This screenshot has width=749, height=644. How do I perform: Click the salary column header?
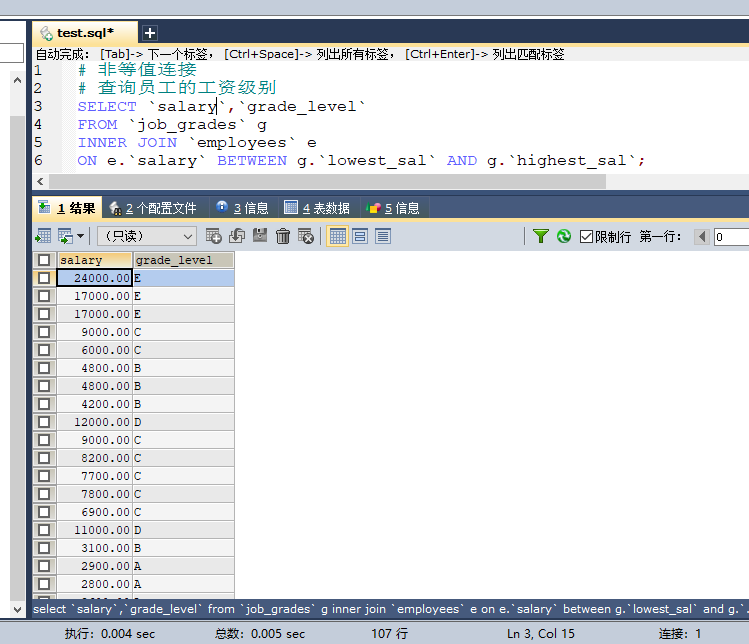coord(95,260)
